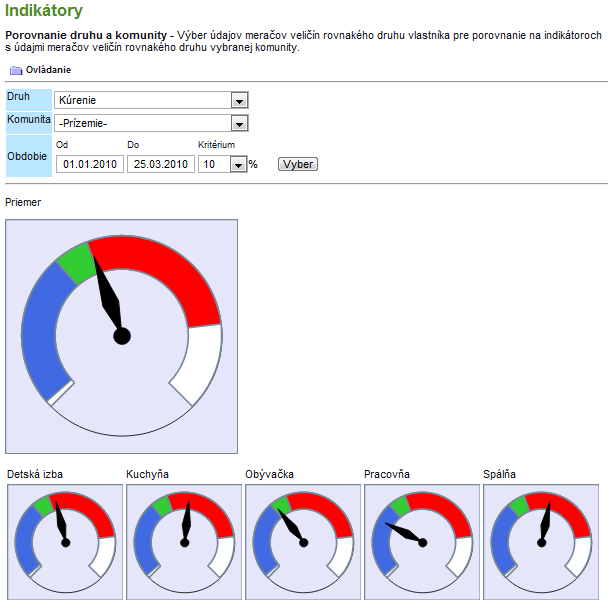Open the Ovládanie control link
Screen dimensions: 608x608
click(x=48, y=71)
